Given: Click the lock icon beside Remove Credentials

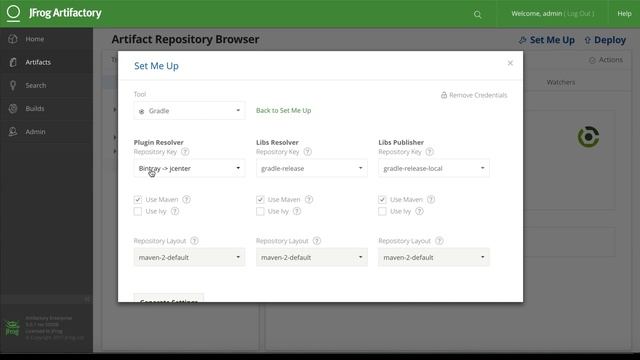Looking at the screenshot, I should [x=444, y=95].
